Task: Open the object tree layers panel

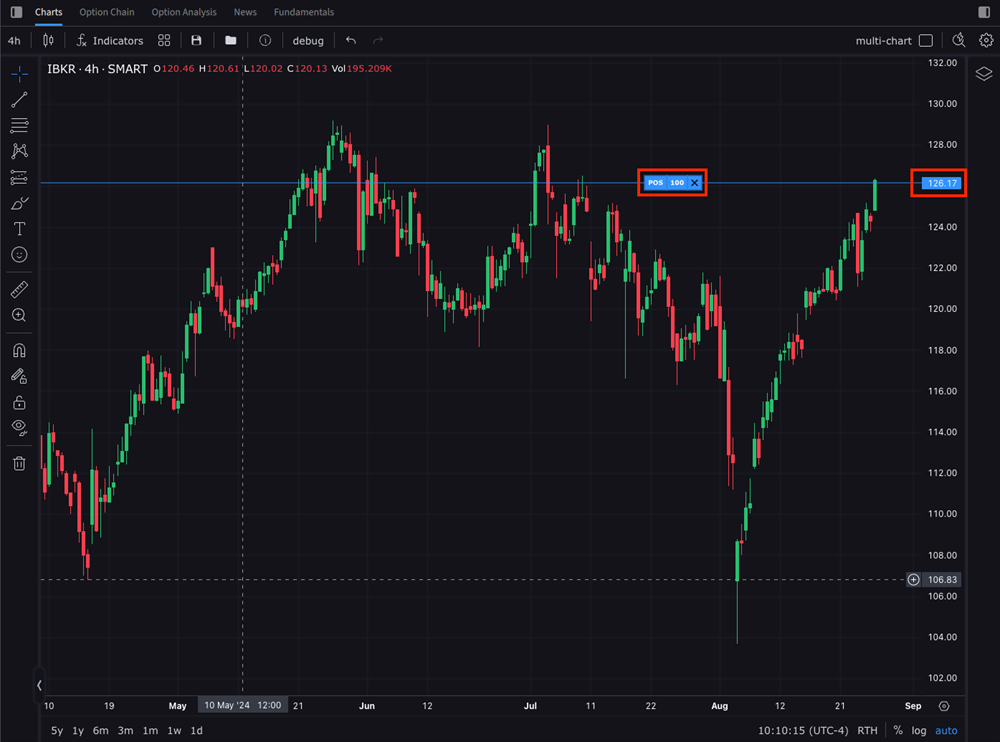Action: [x=983, y=74]
